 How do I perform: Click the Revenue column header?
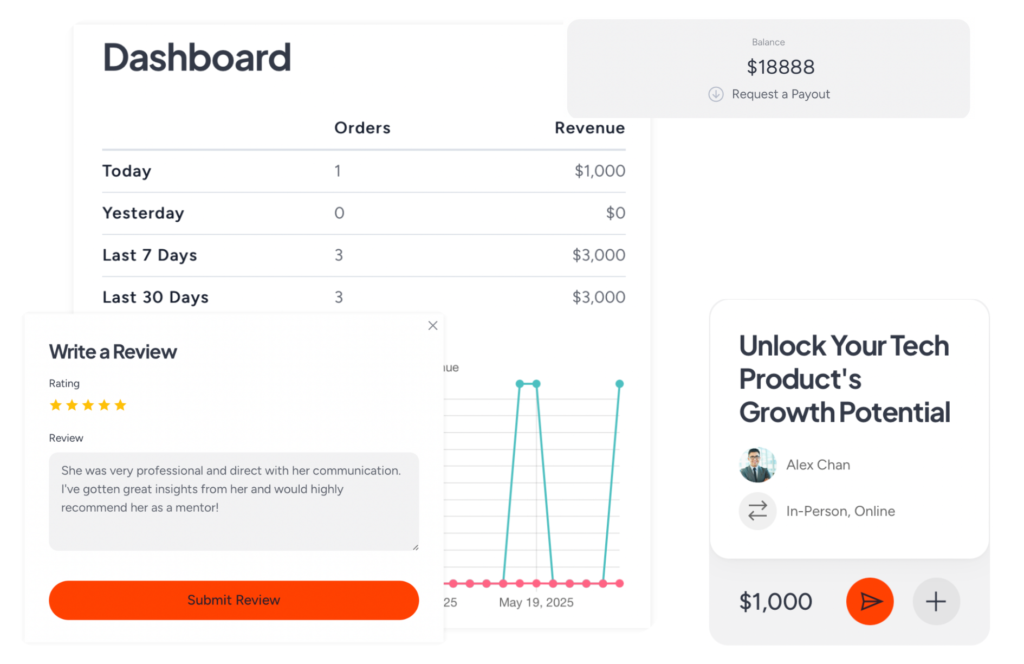(590, 128)
